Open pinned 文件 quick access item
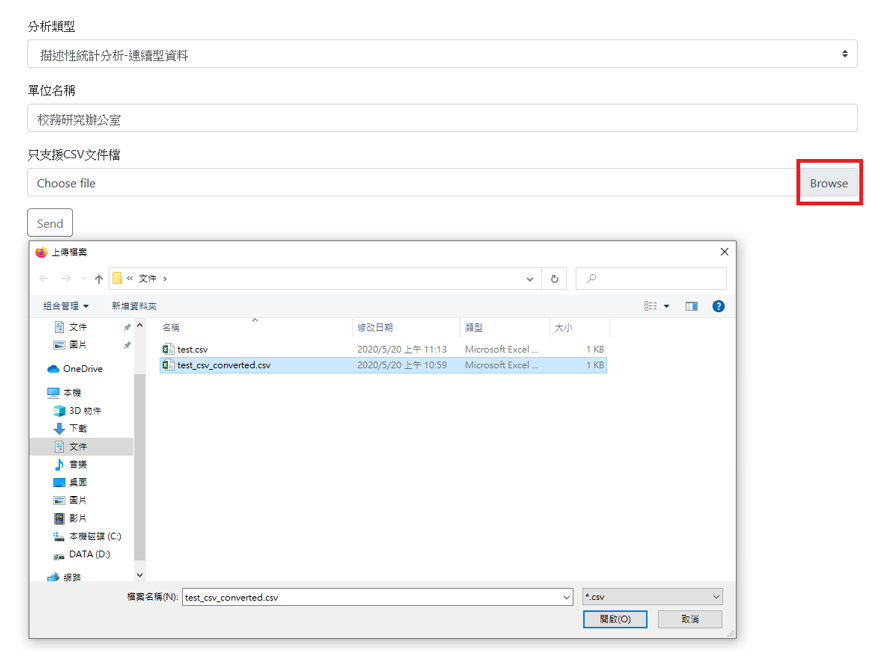 (x=71, y=327)
